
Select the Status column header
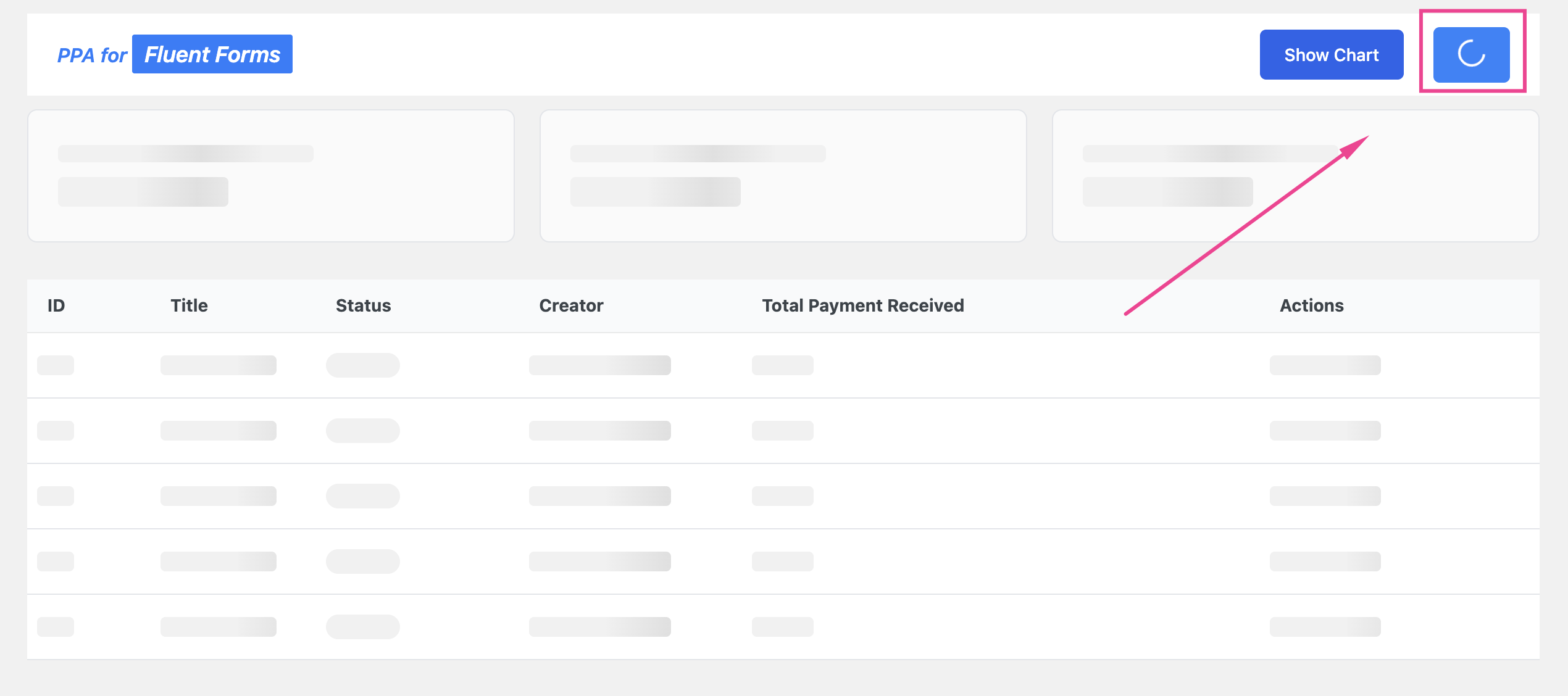click(x=363, y=305)
